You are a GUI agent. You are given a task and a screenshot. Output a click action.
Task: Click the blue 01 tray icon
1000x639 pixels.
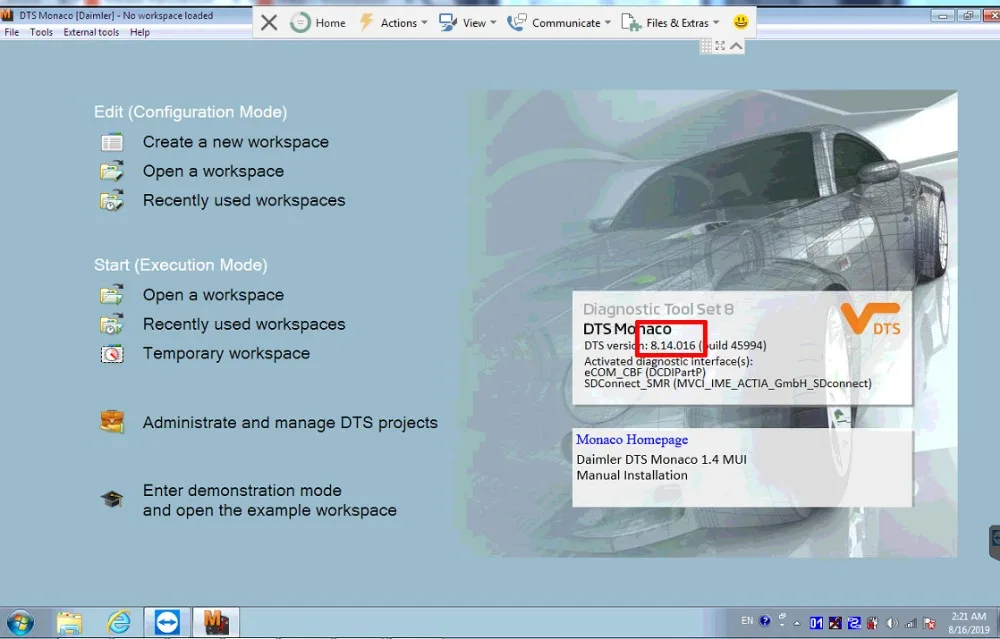click(816, 623)
